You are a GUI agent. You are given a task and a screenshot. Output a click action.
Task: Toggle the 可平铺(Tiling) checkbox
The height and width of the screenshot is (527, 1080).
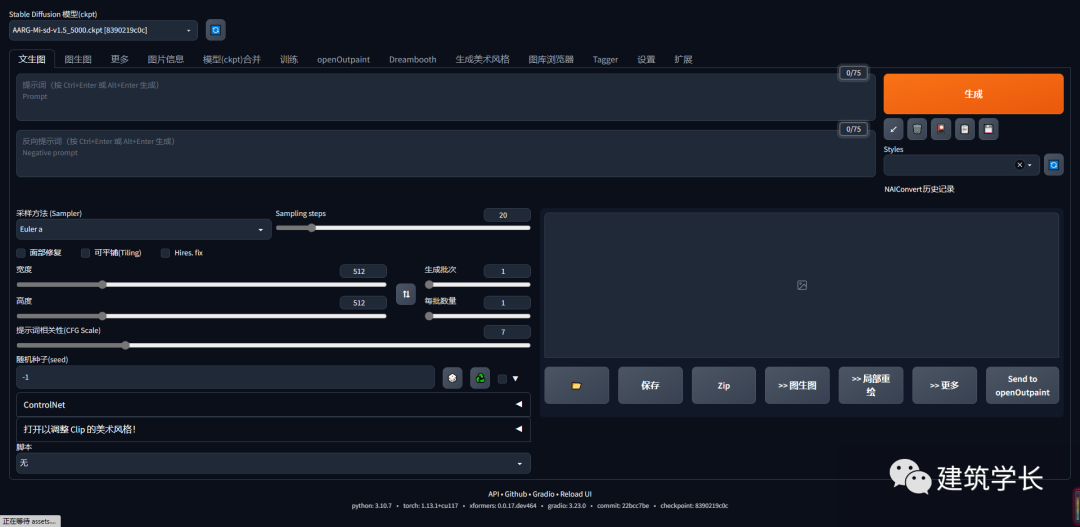pos(85,253)
